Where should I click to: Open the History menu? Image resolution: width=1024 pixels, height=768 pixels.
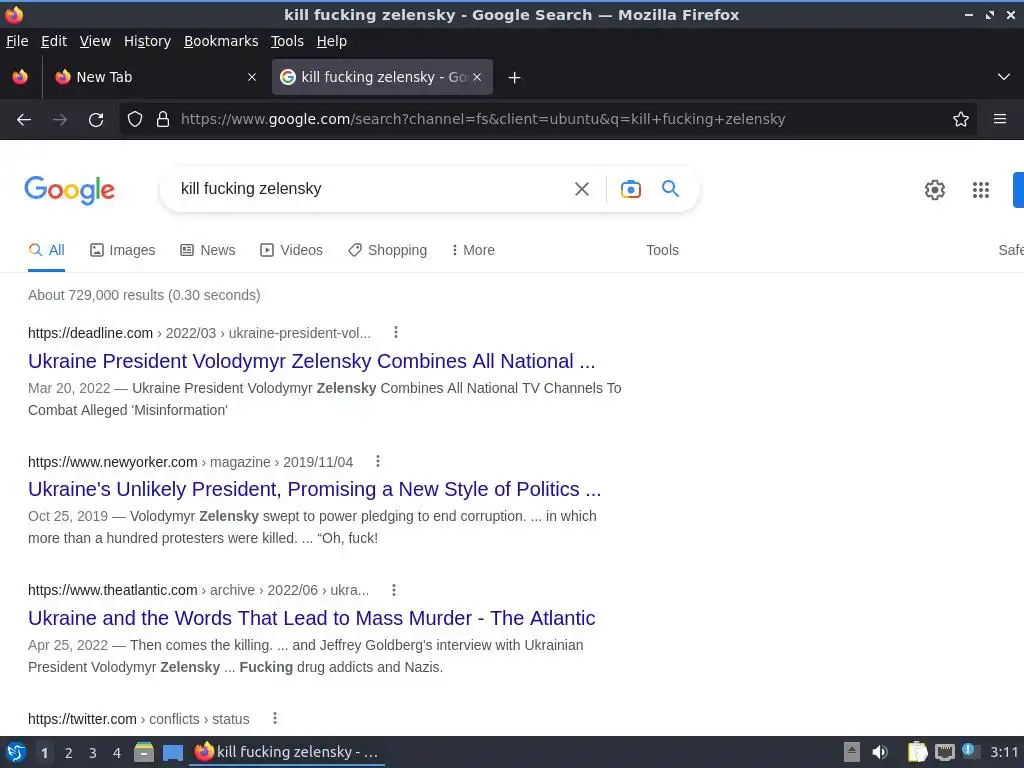[147, 41]
